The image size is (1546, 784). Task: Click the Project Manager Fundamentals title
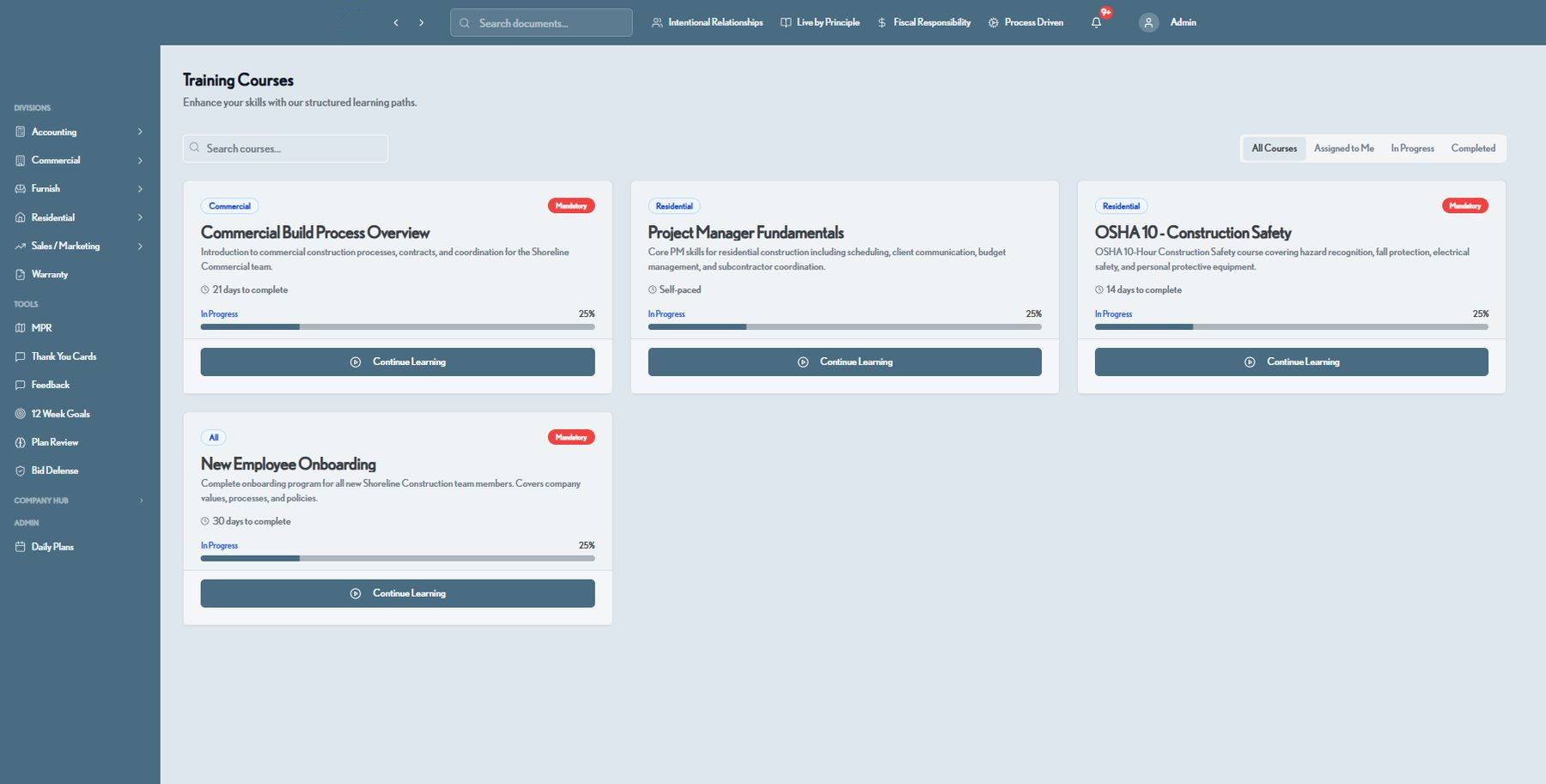746,233
